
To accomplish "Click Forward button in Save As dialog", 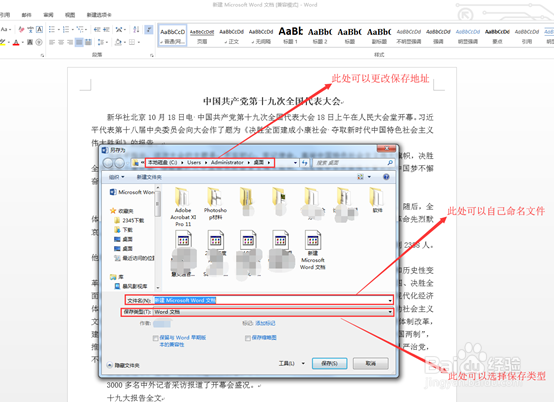I will 120,163.
